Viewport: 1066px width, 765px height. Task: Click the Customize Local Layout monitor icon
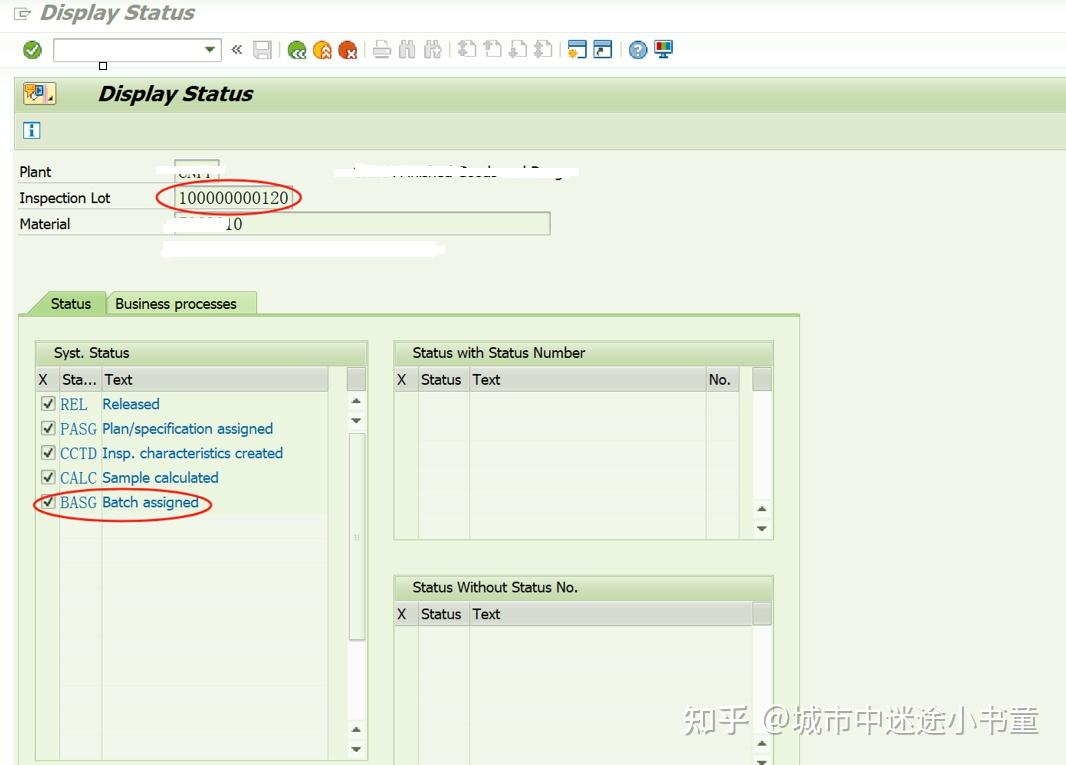point(663,50)
